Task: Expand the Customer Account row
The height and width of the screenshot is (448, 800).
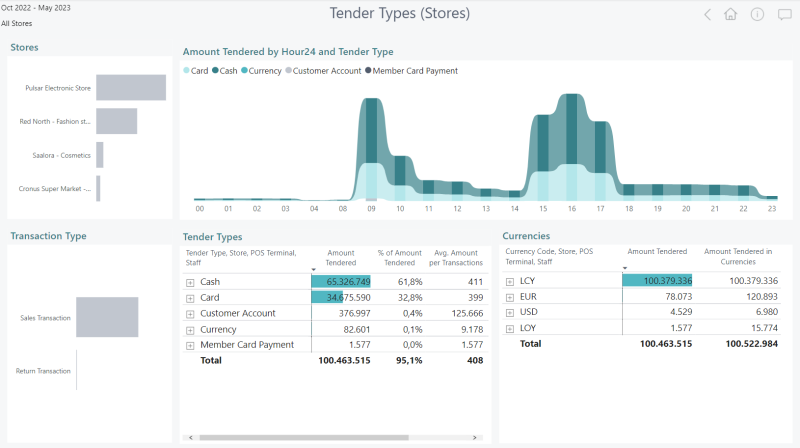Action: (190, 314)
